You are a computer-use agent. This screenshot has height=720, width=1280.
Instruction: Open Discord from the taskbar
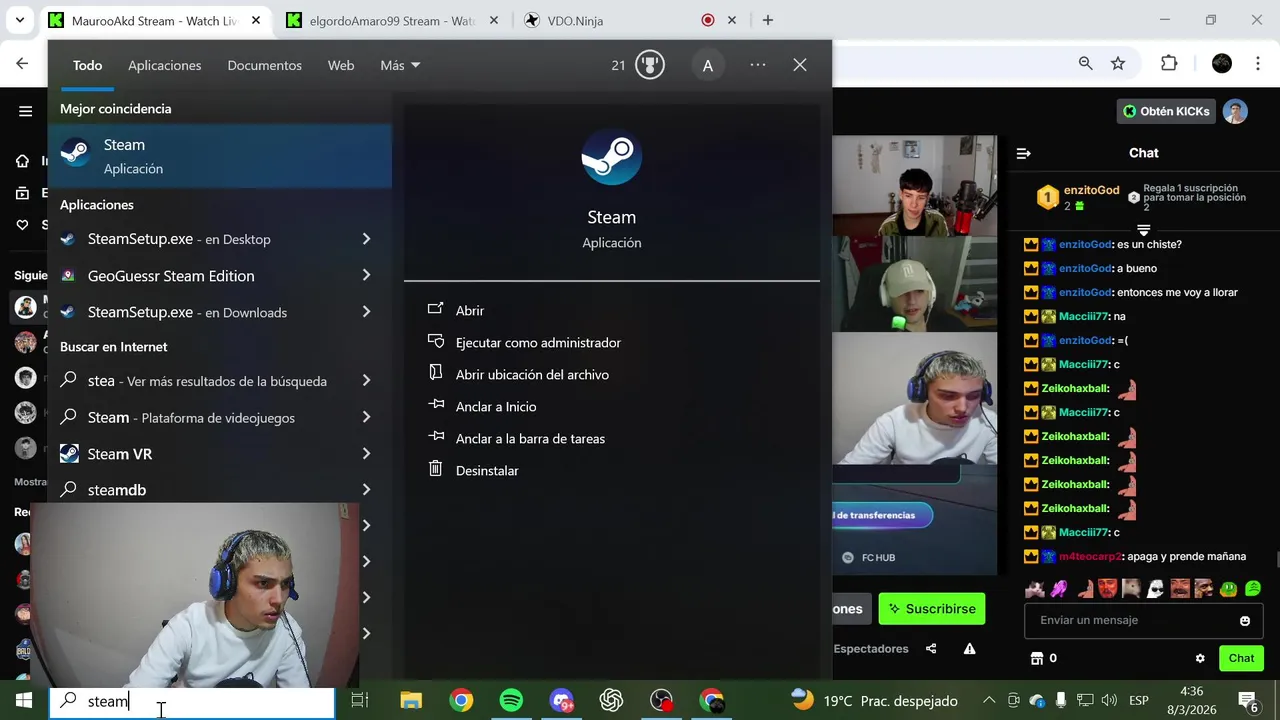pos(561,700)
